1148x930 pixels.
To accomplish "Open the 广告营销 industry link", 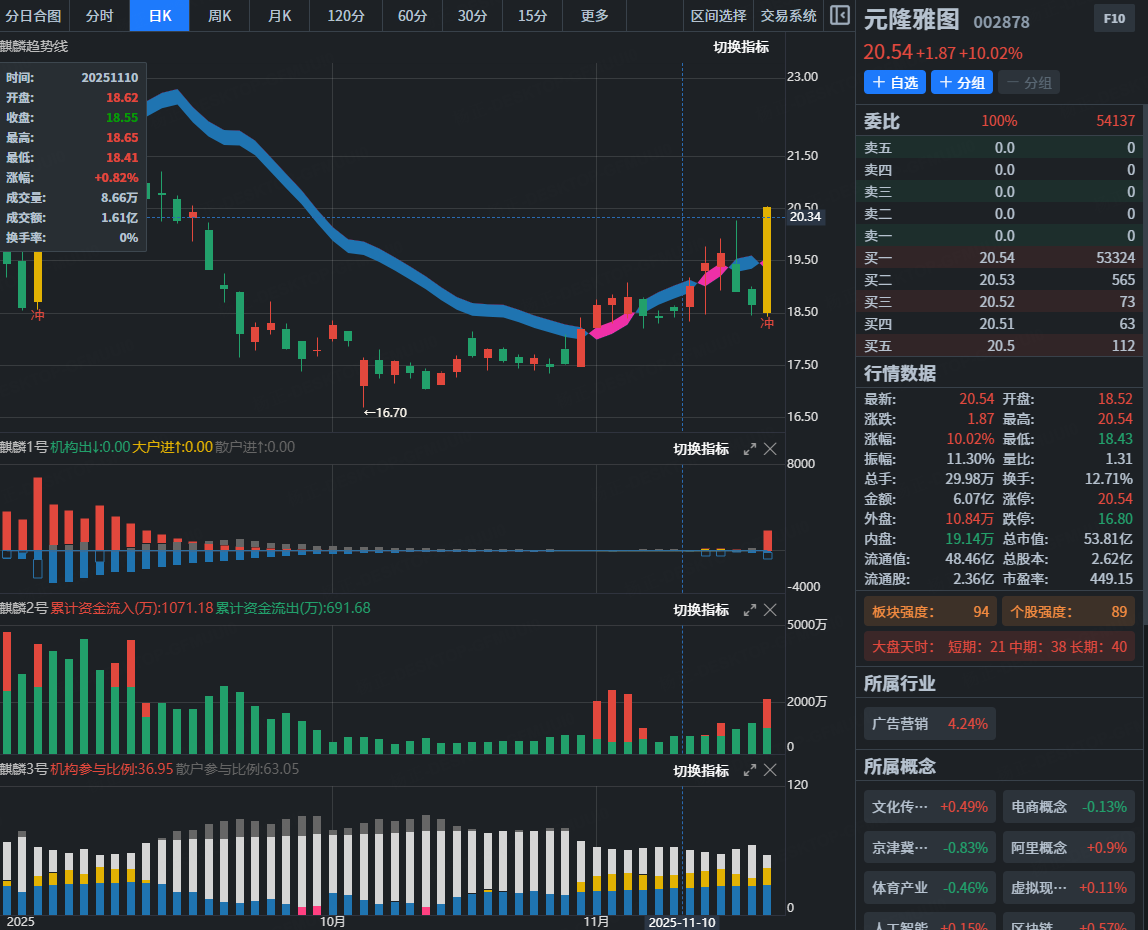I will tap(930, 723).
